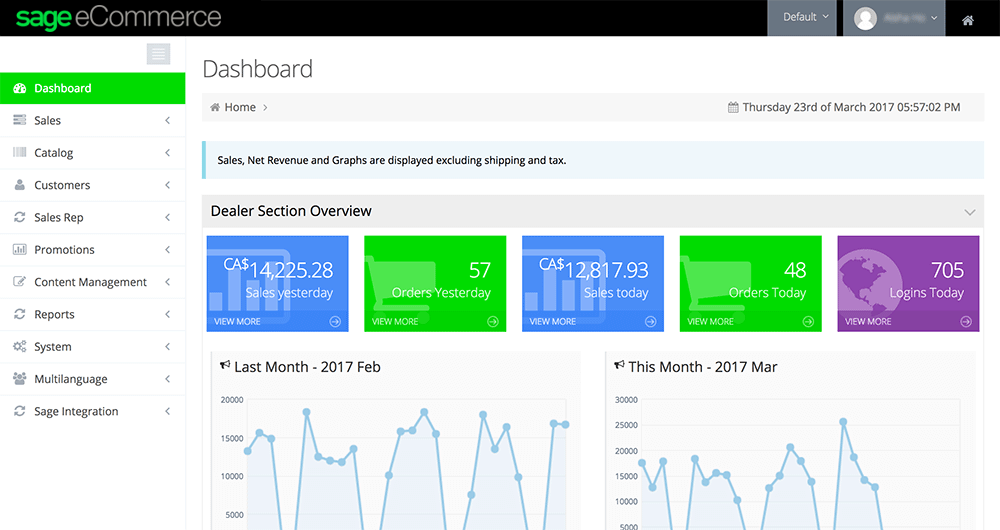Click the 48 Orders Today number
Image resolution: width=1000 pixels, height=530 pixels.
(x=795, y=270)
